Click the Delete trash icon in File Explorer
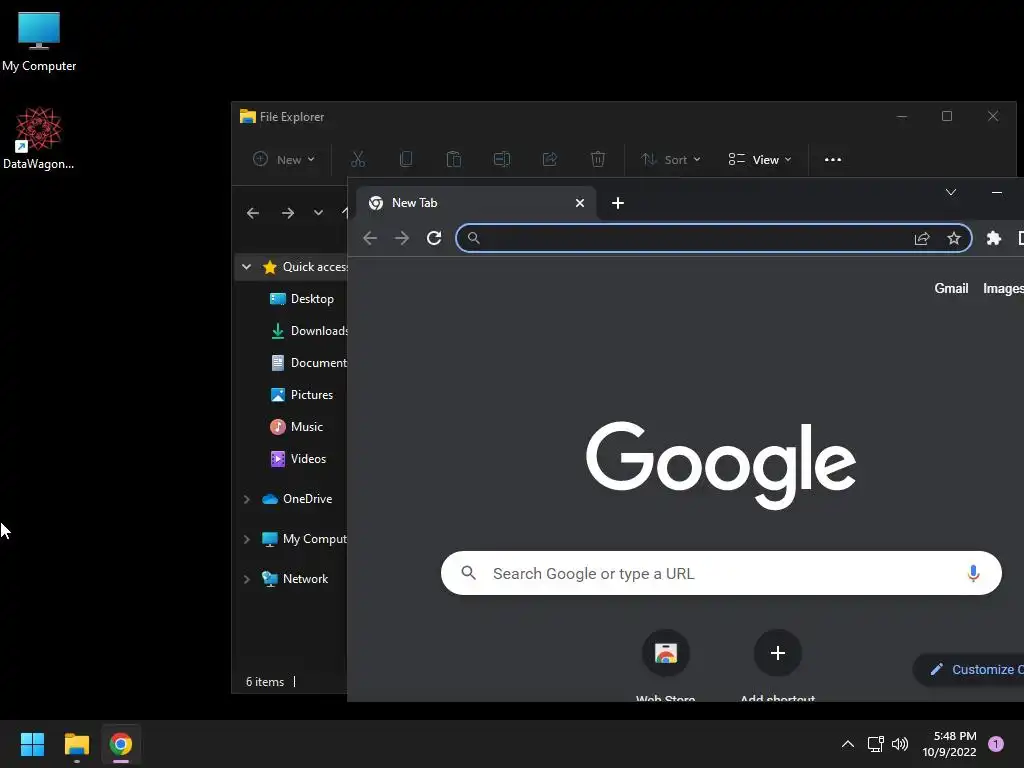 [x=598, y=159]
